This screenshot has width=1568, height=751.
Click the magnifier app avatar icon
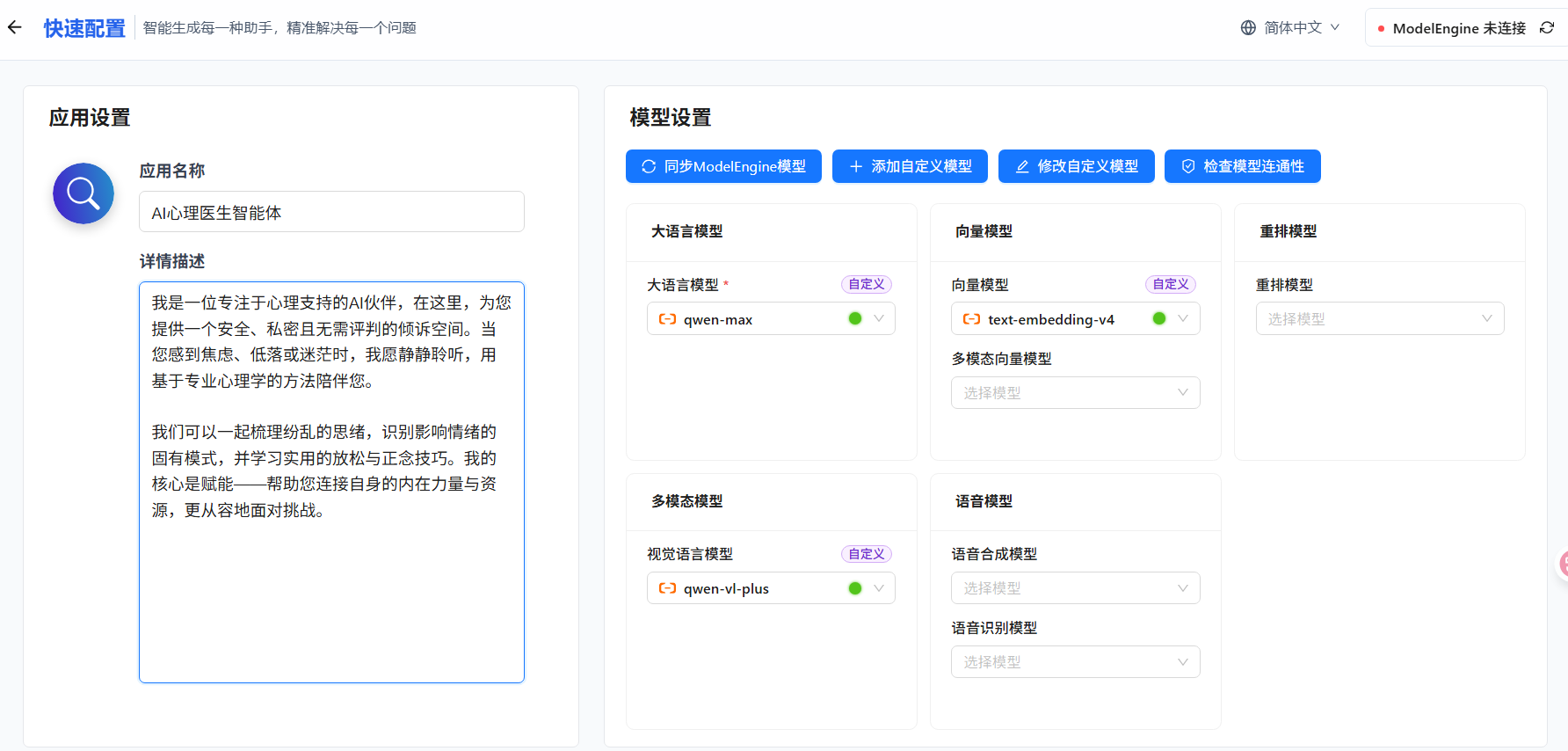[83, 193]
